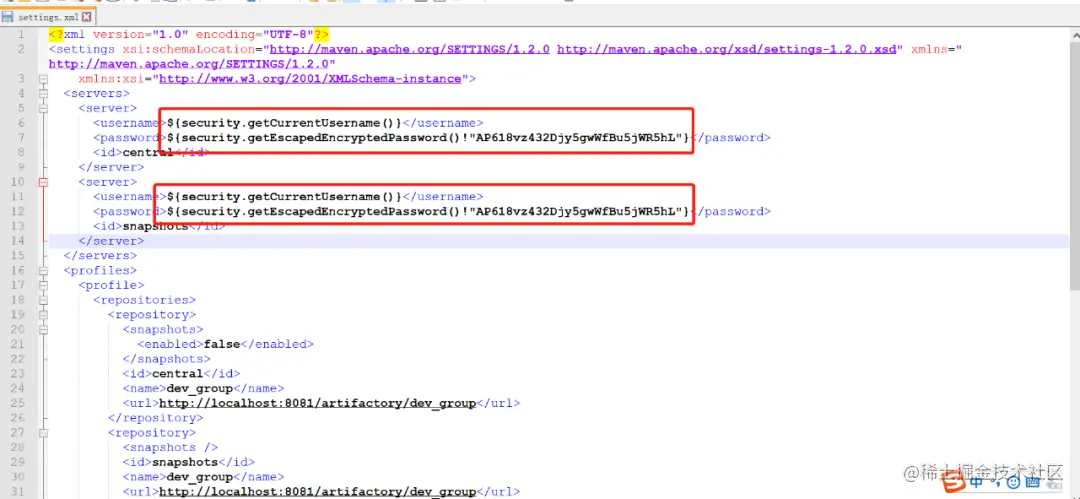The image size is (1080, 499).
Task: Click the </snapshots> closing tag on line 22
Action: coord(166,359)
